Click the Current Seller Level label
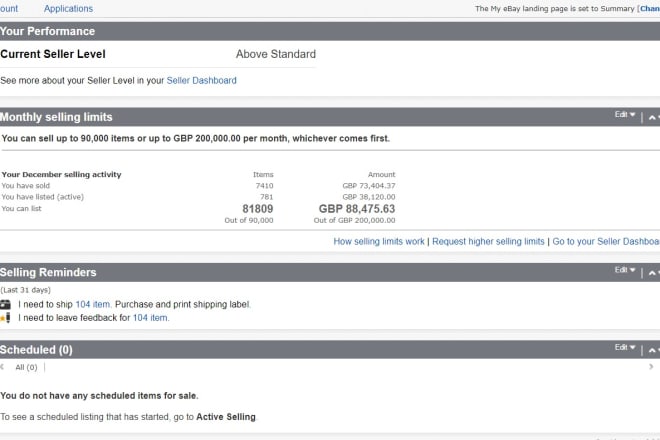660x440 pixels. click(x=53, y=54)
